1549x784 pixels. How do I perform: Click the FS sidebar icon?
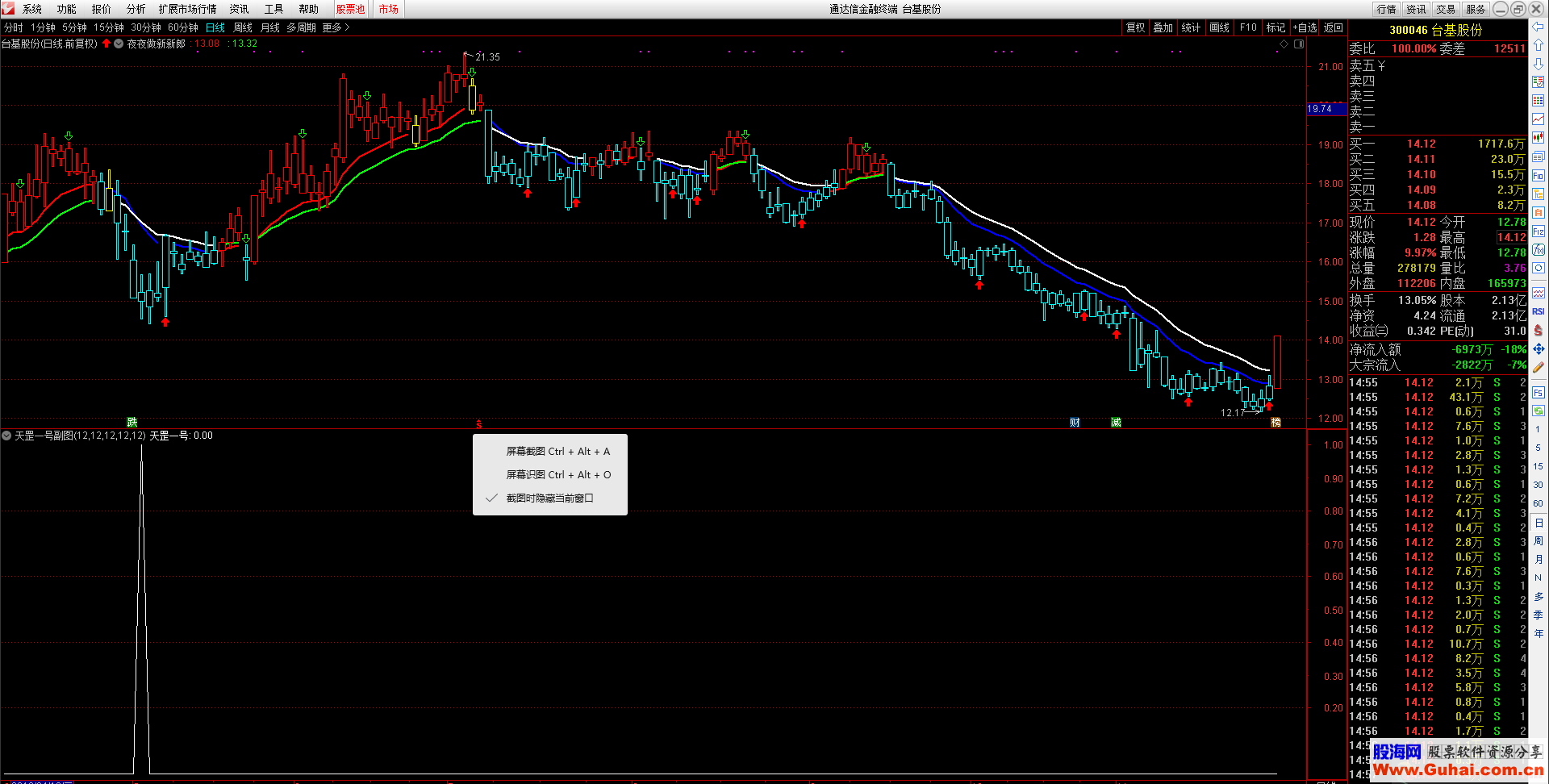[x=1539, y=392]
